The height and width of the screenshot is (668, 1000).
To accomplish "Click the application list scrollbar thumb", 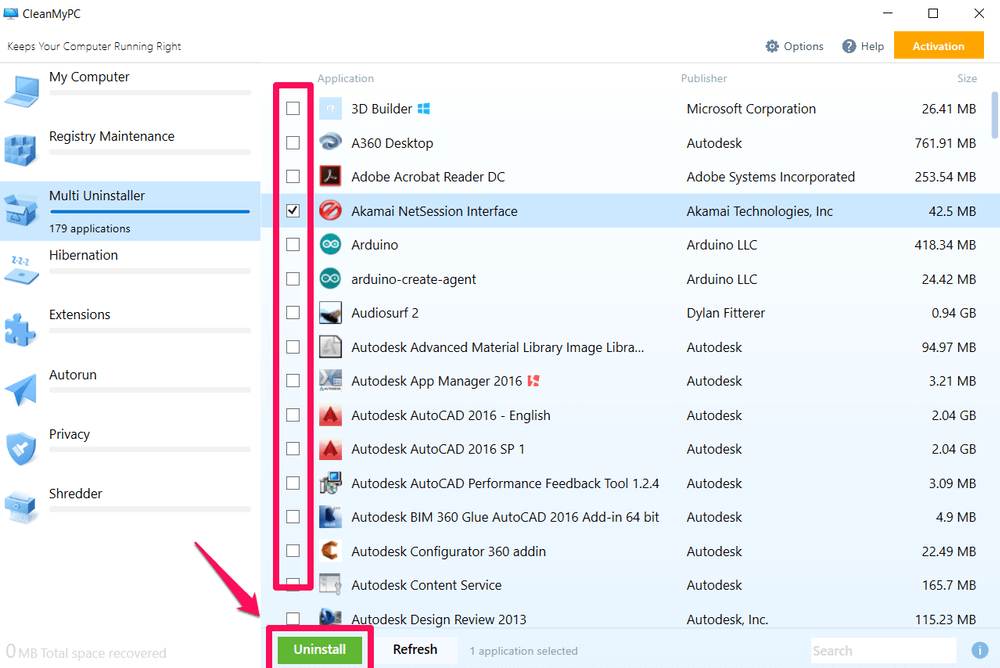I will (x=994, y=115).
